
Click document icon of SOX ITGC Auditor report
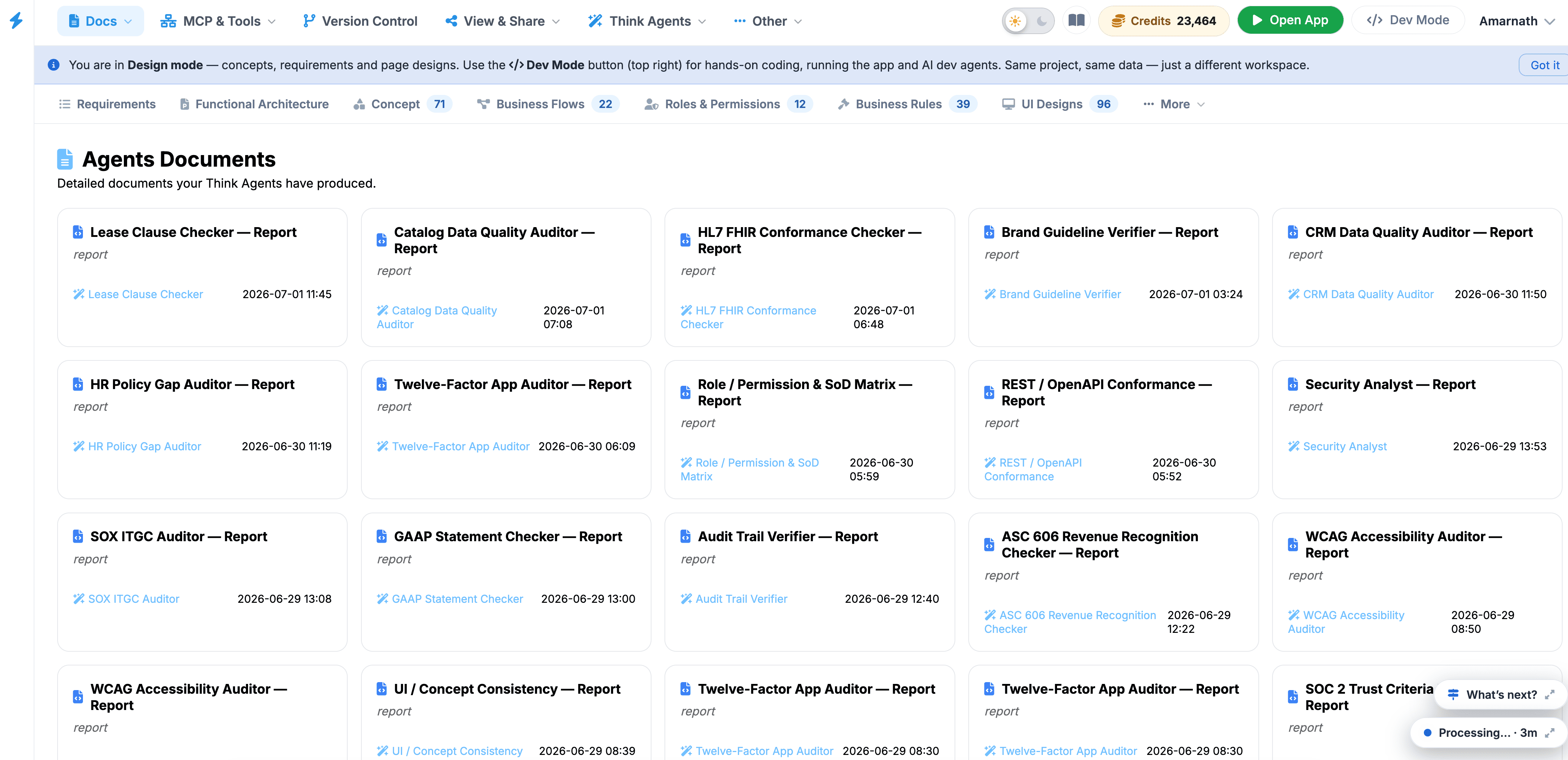pyautogui.click(x=78, y=536)
